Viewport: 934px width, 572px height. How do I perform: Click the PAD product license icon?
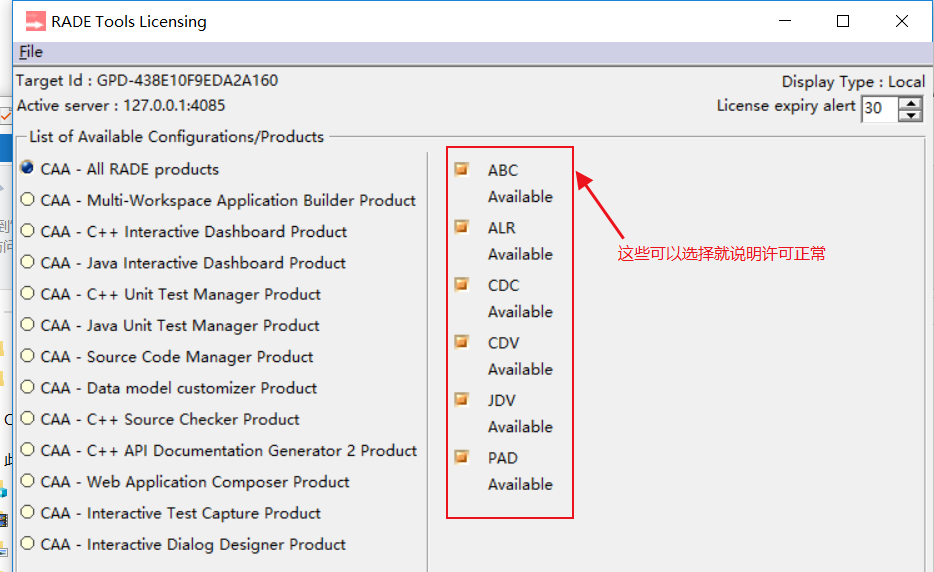click(x=461, y=457)
